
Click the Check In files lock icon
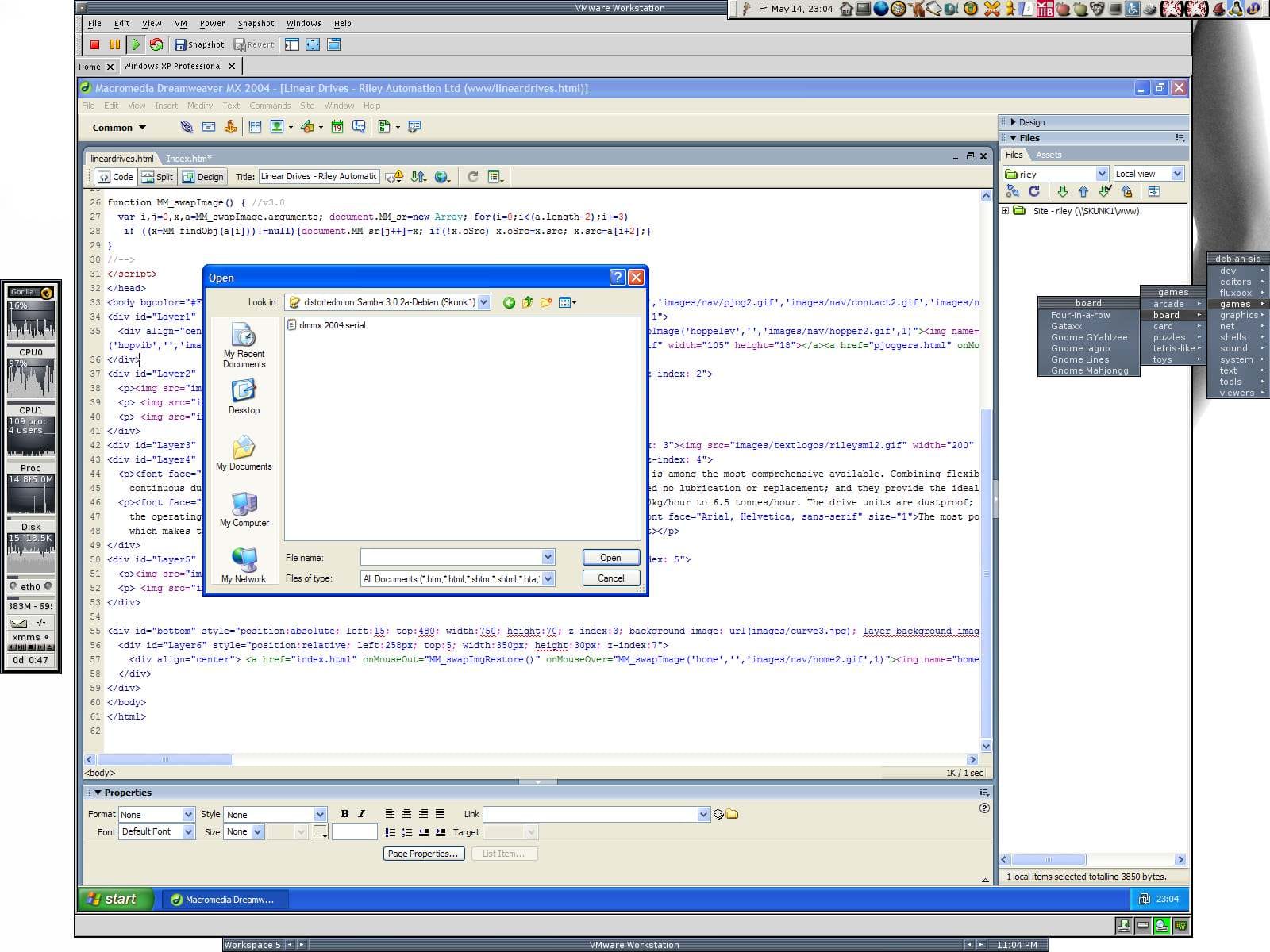[1126, 191]
